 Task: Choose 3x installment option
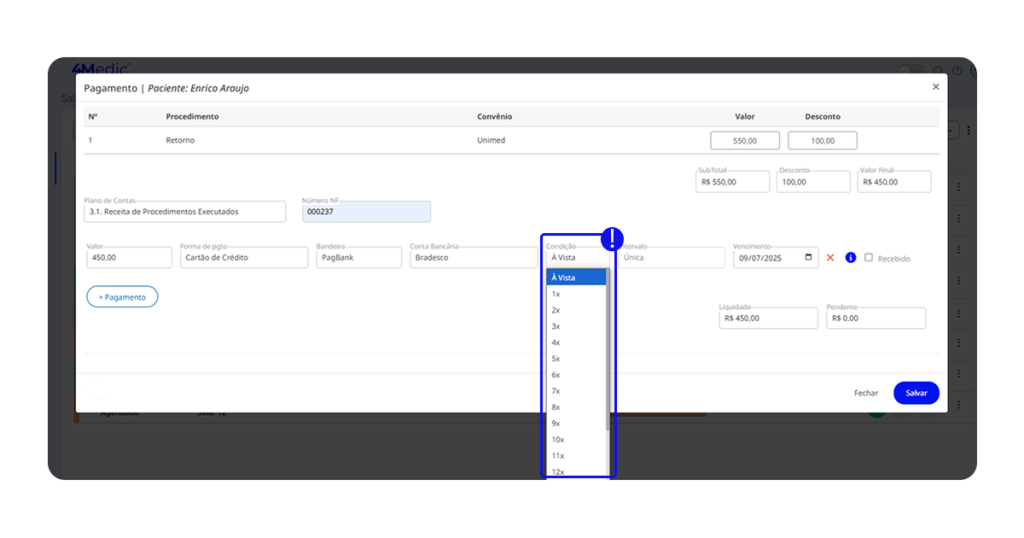577,326
